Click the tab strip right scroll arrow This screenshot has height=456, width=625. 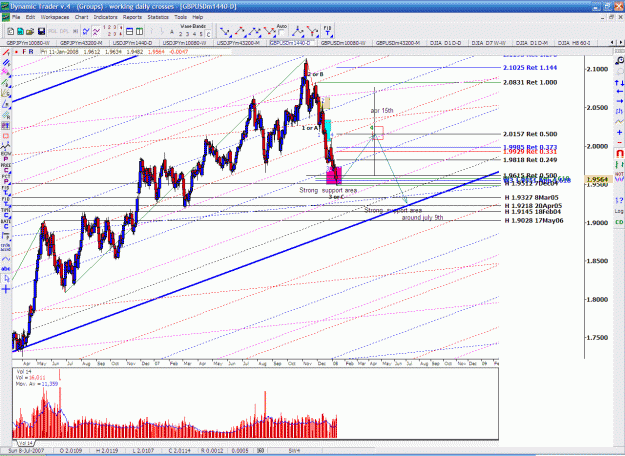pos(620,43)
